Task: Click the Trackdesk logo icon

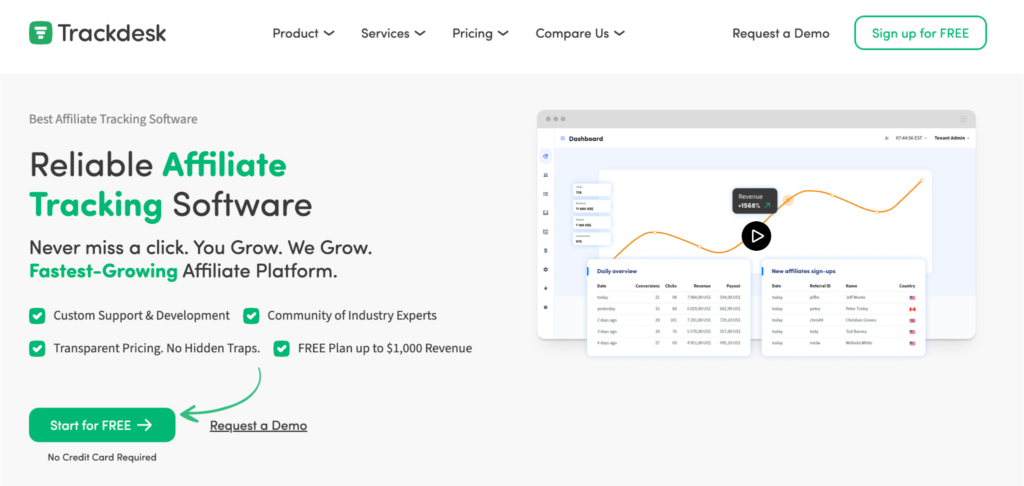Action: pos(40,33)
